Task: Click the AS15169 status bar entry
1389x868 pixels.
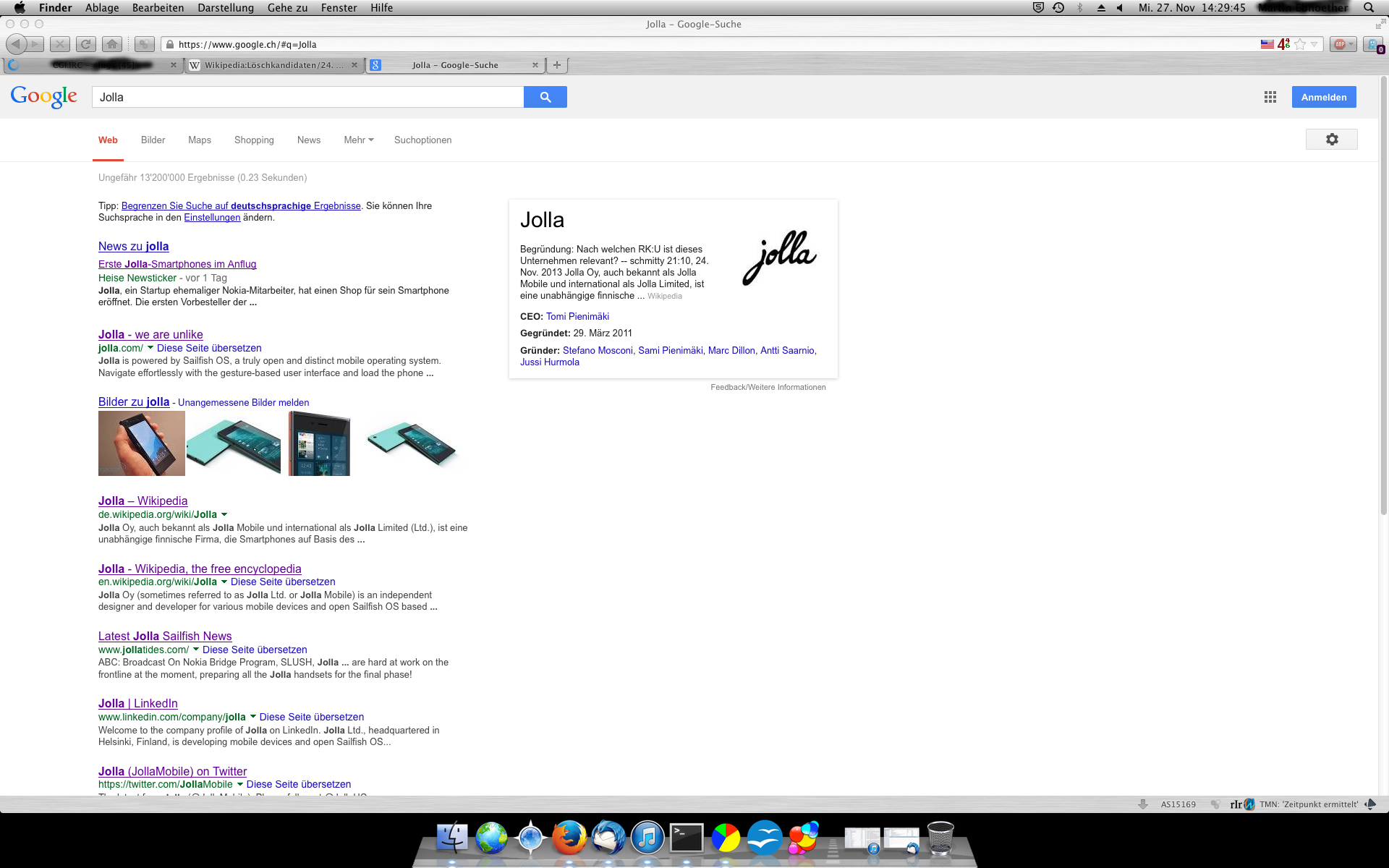Action: [1178, 804]
